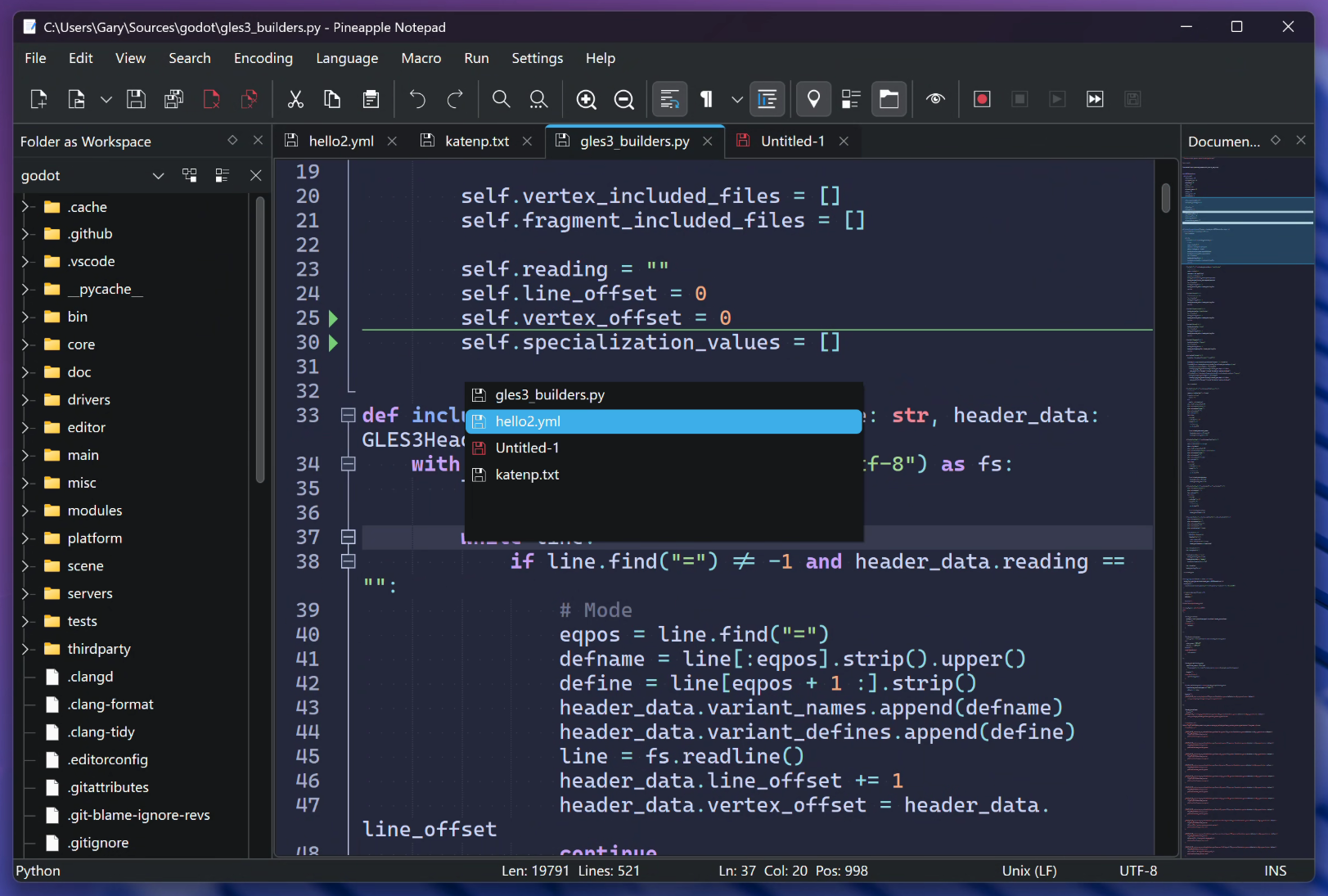Click the UTF-8 encoding status entry

tap(1138, 871)
